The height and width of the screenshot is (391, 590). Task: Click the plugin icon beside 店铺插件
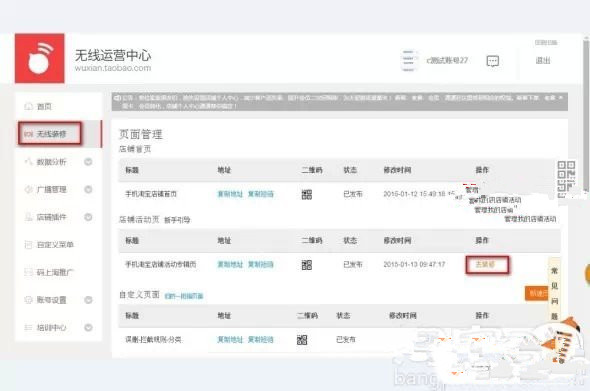coord(29,217)
